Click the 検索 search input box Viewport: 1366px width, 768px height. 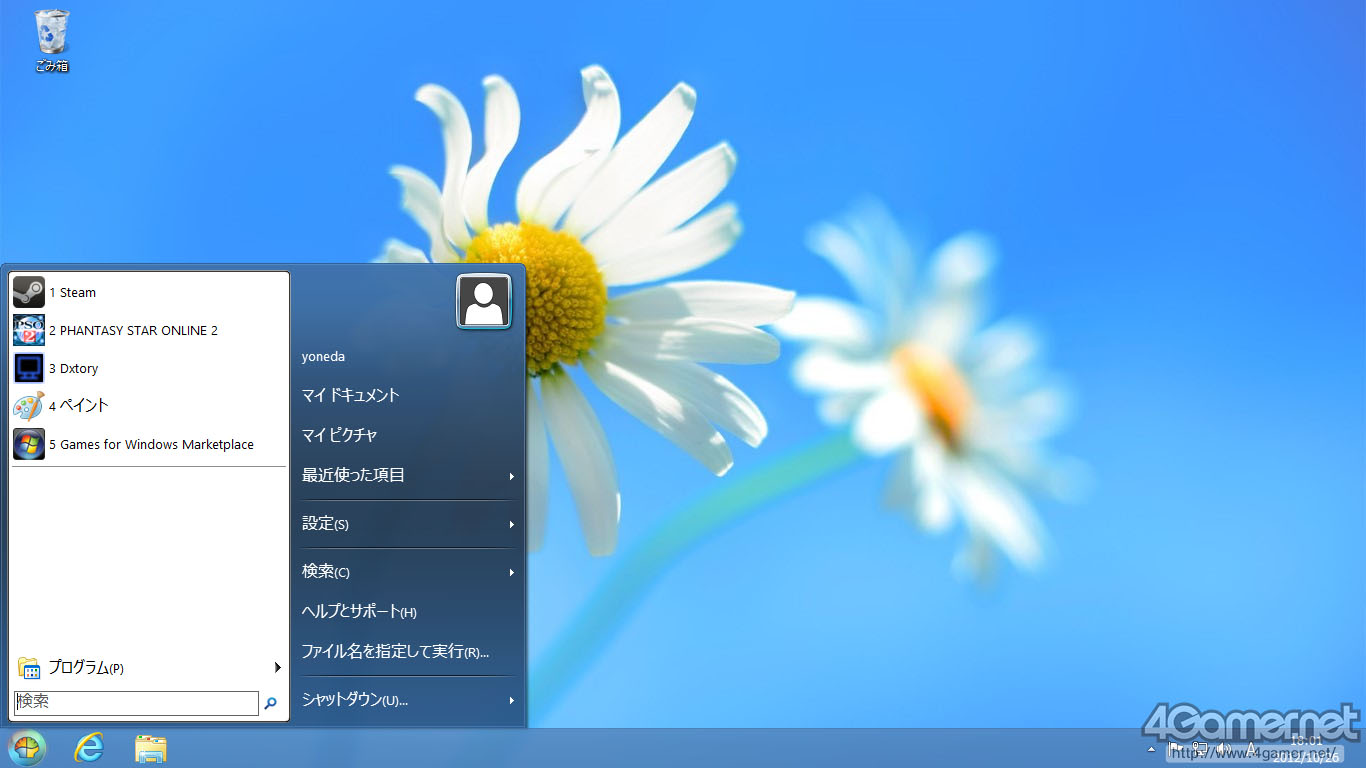136,703
